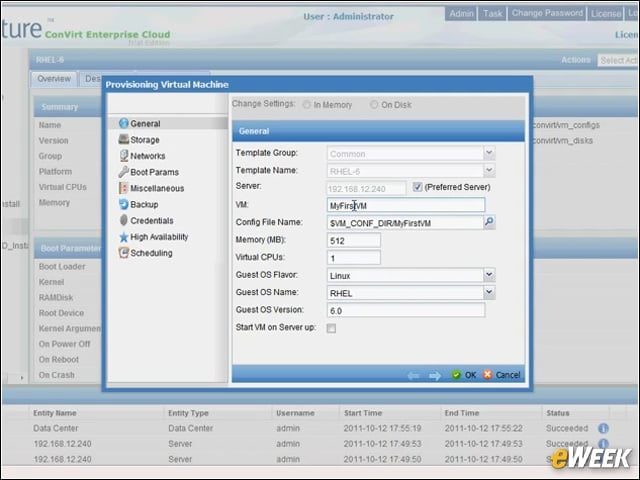Screen dimensions: 640x480
Task: Select the Boot Params section label
Action: point(154,172)
